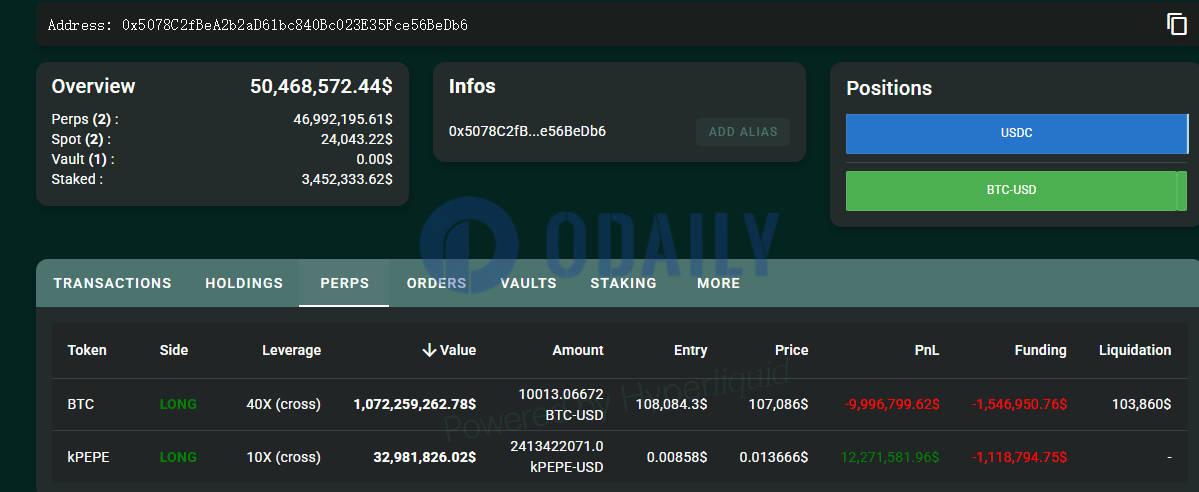The height and width of the screenshot is (492, 1199).
Task: Switch to the STAKING tab
Action: (623, 283)
